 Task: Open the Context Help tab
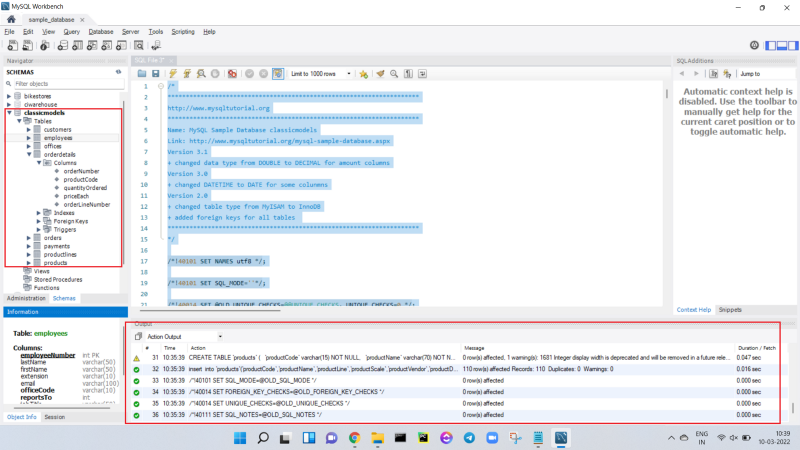pyautogui.click(x=693, y=310)
